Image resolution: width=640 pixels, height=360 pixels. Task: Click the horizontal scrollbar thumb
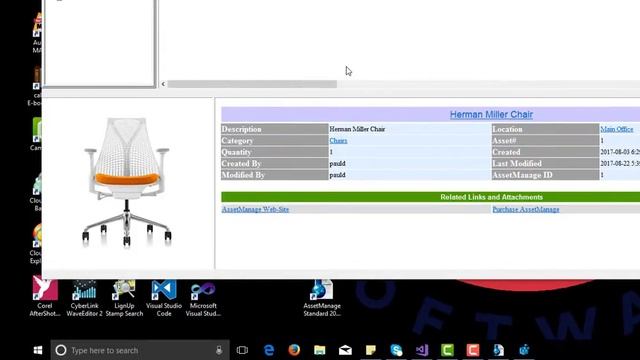[252, 84]
